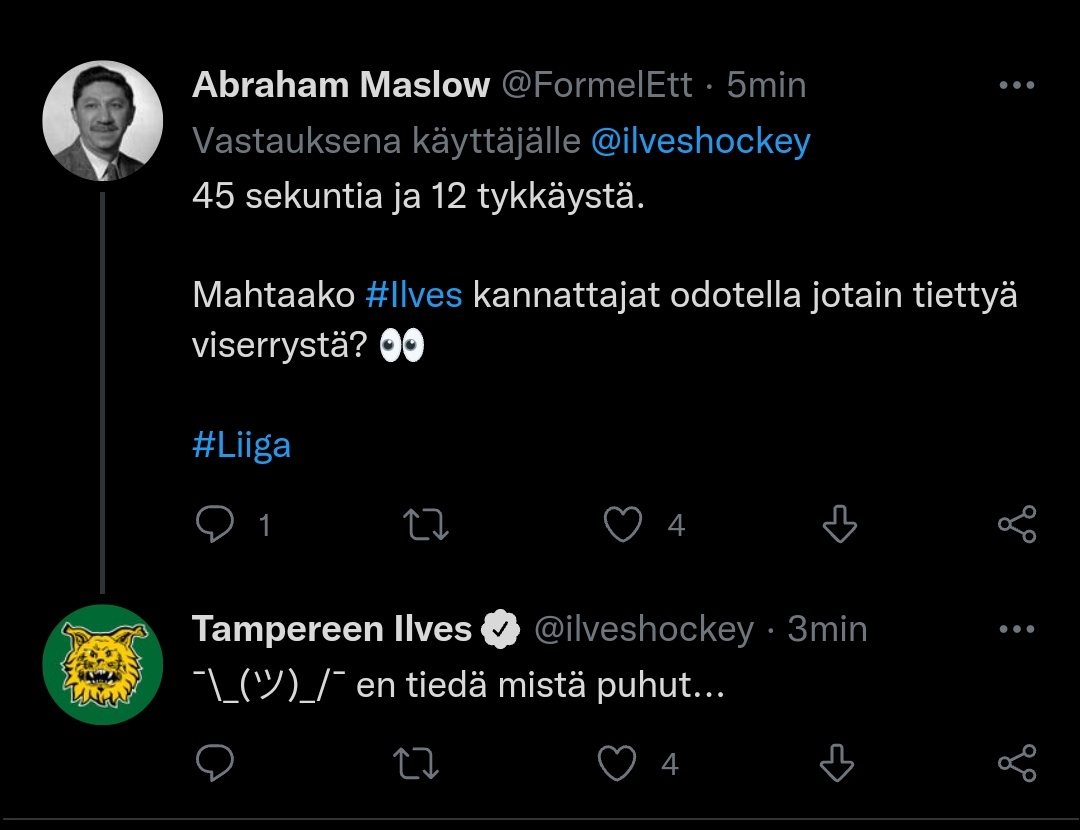The height and width of the screenshot is (830, 1080).
Task: Open Tampereen Ilves lynx logo avatar
Action: pyautogui.click(x=103, y=664)
